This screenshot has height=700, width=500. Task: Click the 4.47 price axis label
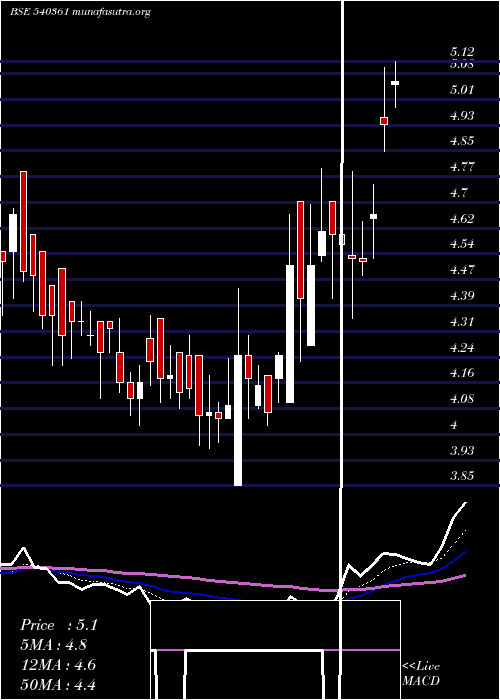[x=462, y=270]
